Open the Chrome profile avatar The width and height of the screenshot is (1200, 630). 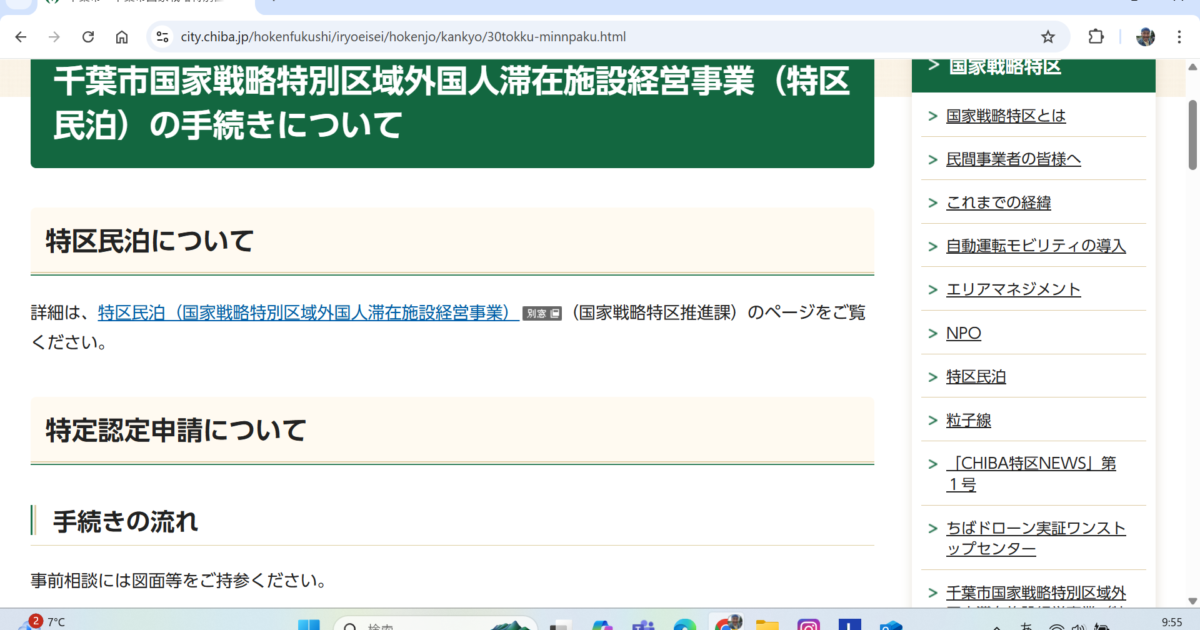click(x=1145, y=37)
